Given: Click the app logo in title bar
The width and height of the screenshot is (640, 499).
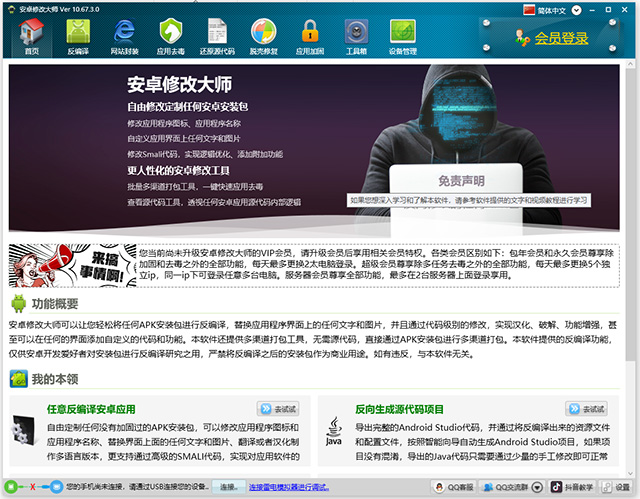Looking at the screenshot, I should click(x=11, y=9).
